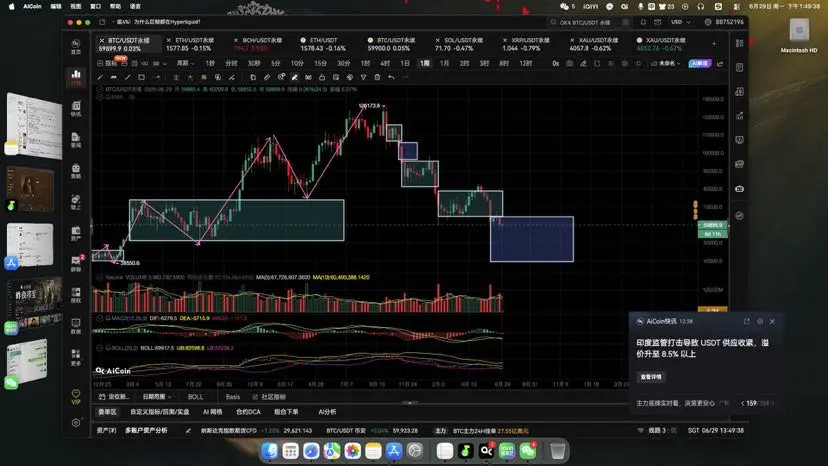Click the 多账户资产分析 link

click(x=146, y=431)
